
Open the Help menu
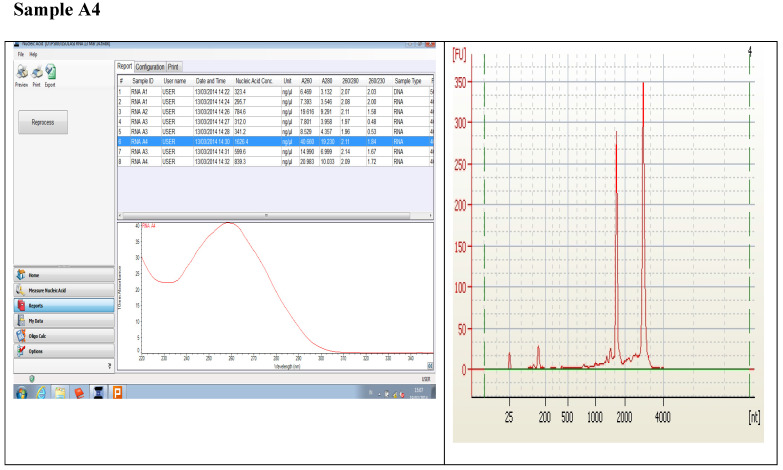33,54
